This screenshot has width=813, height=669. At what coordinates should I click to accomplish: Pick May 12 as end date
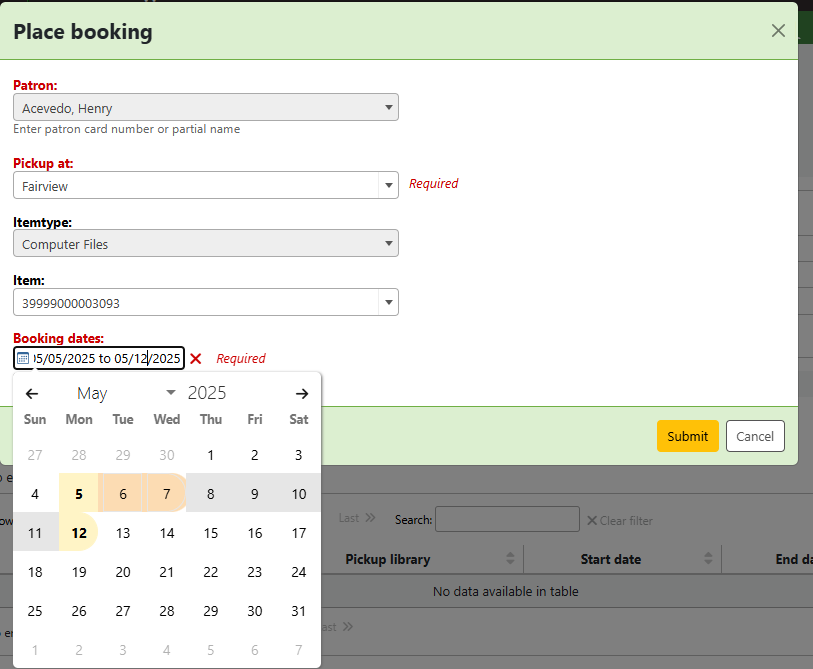coord(79,533)
